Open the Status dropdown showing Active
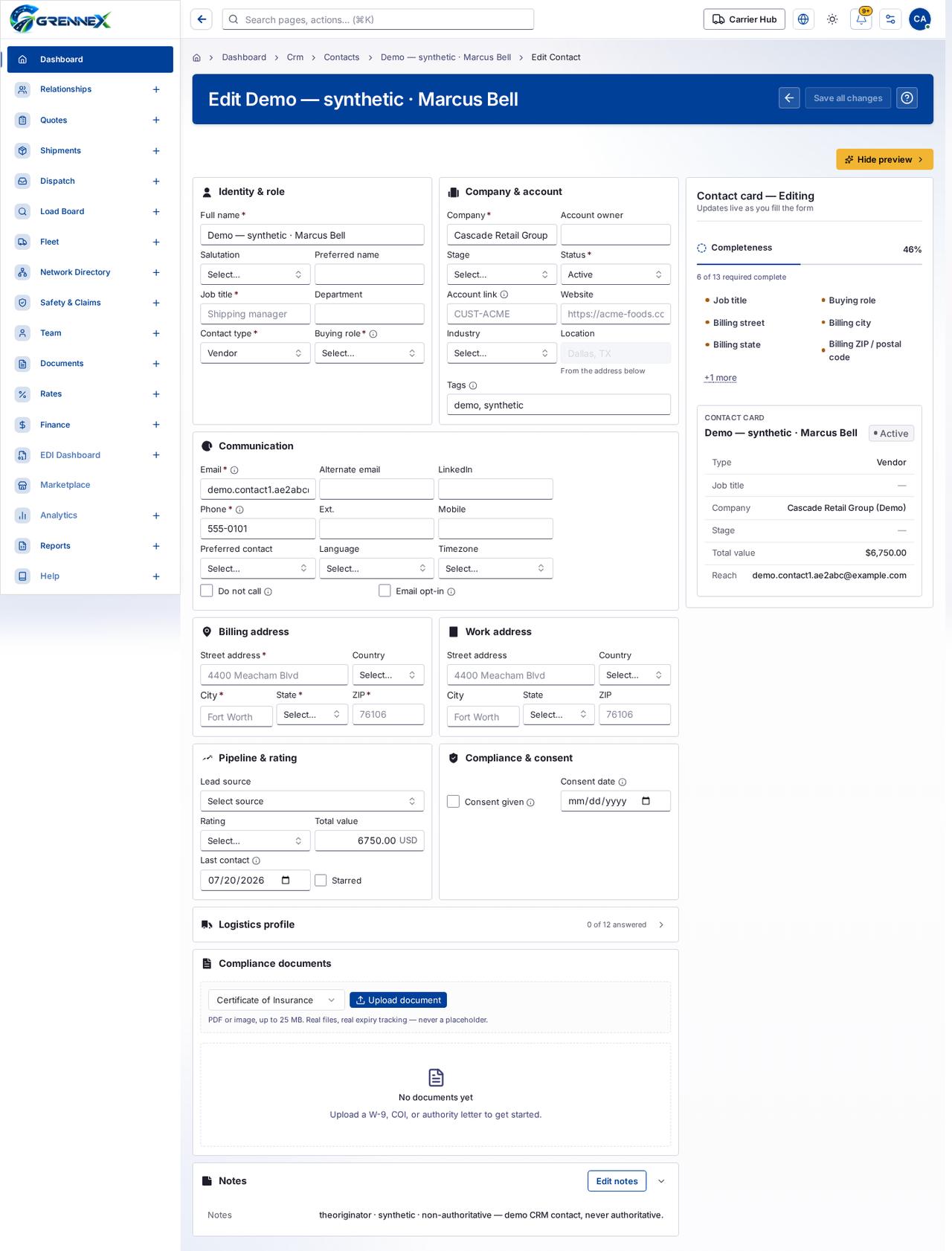Image resolution: width=952 pixels, height=1251 pixels. [x=615, y=274]
